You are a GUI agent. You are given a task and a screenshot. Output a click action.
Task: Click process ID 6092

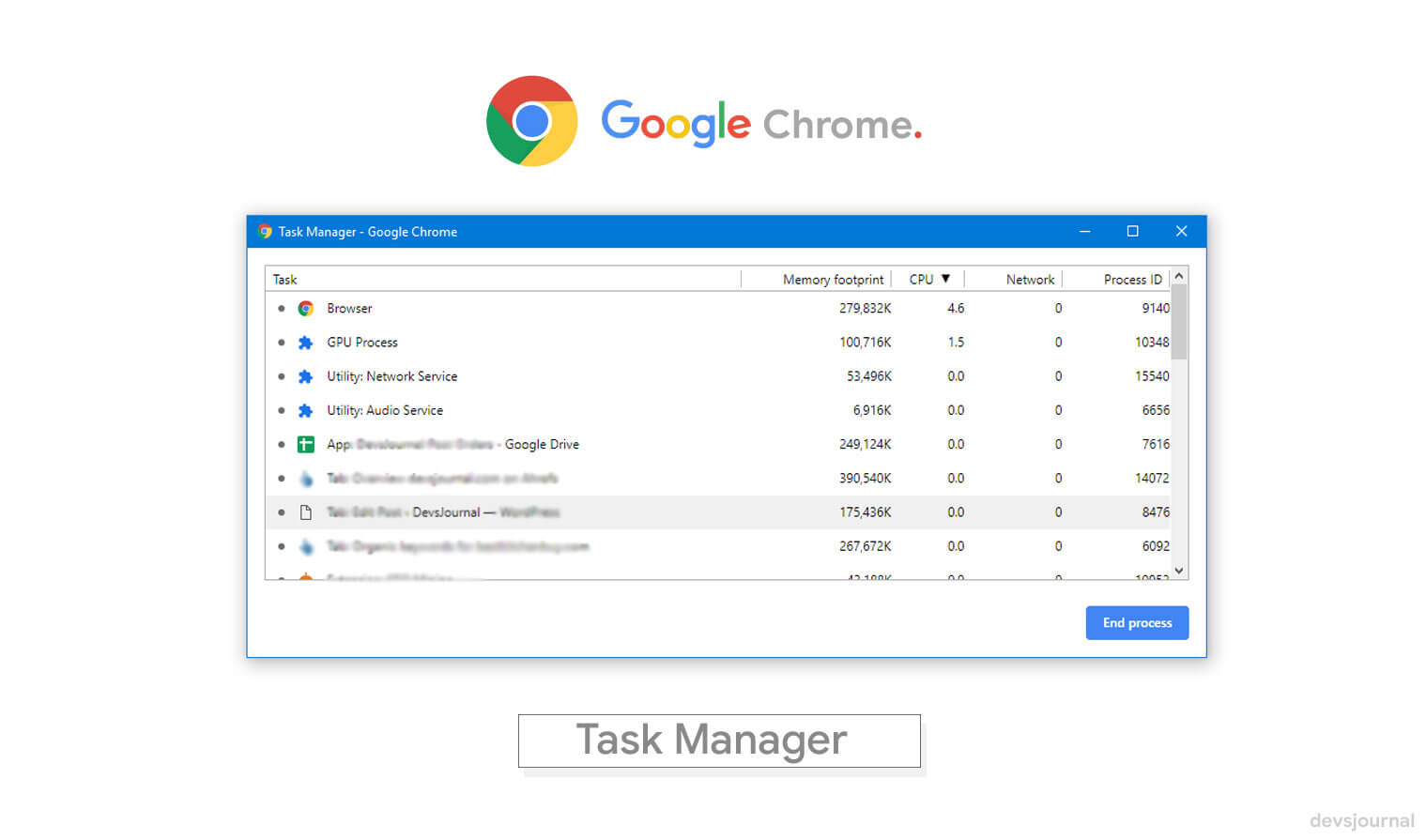(x=1156, y=546)
